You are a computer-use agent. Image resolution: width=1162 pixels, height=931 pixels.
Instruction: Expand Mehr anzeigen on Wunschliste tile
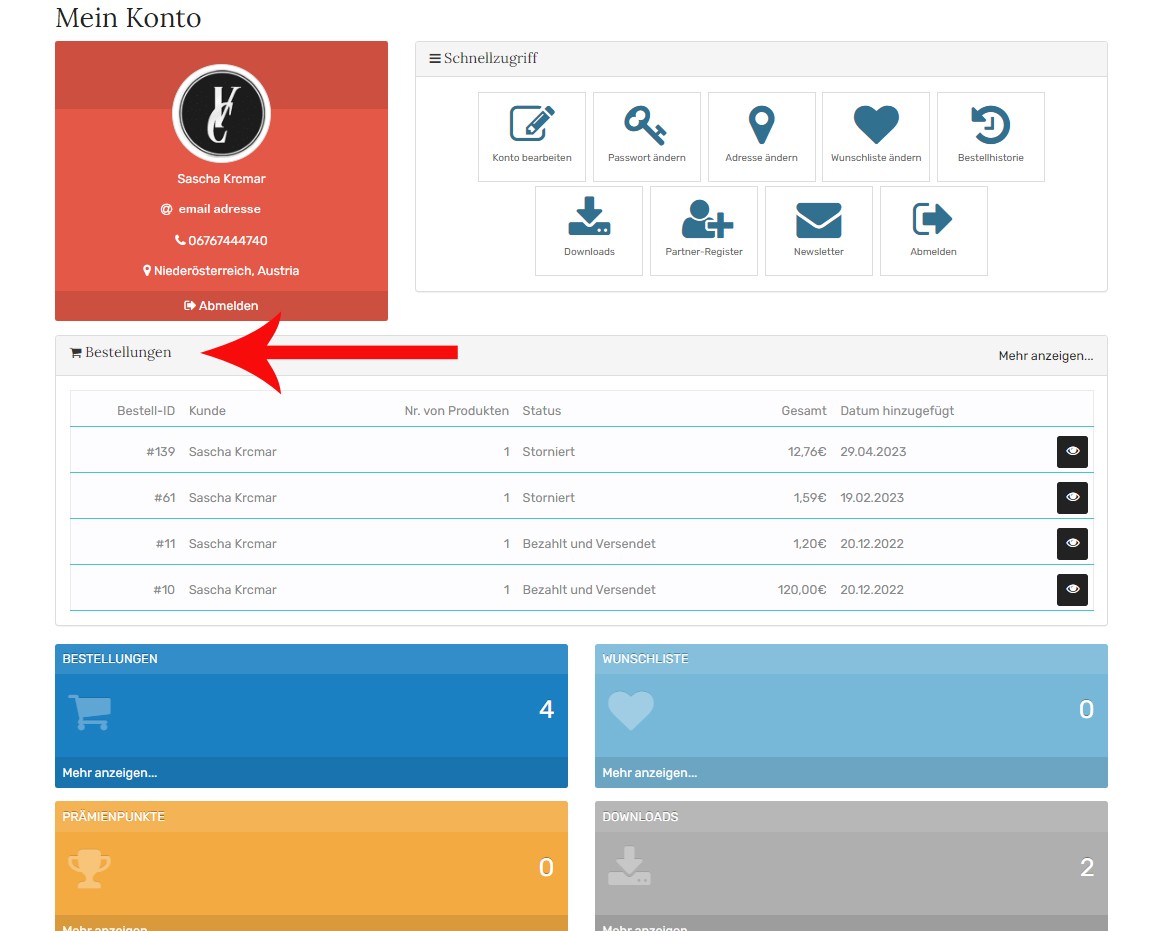(x=649, y=773)
